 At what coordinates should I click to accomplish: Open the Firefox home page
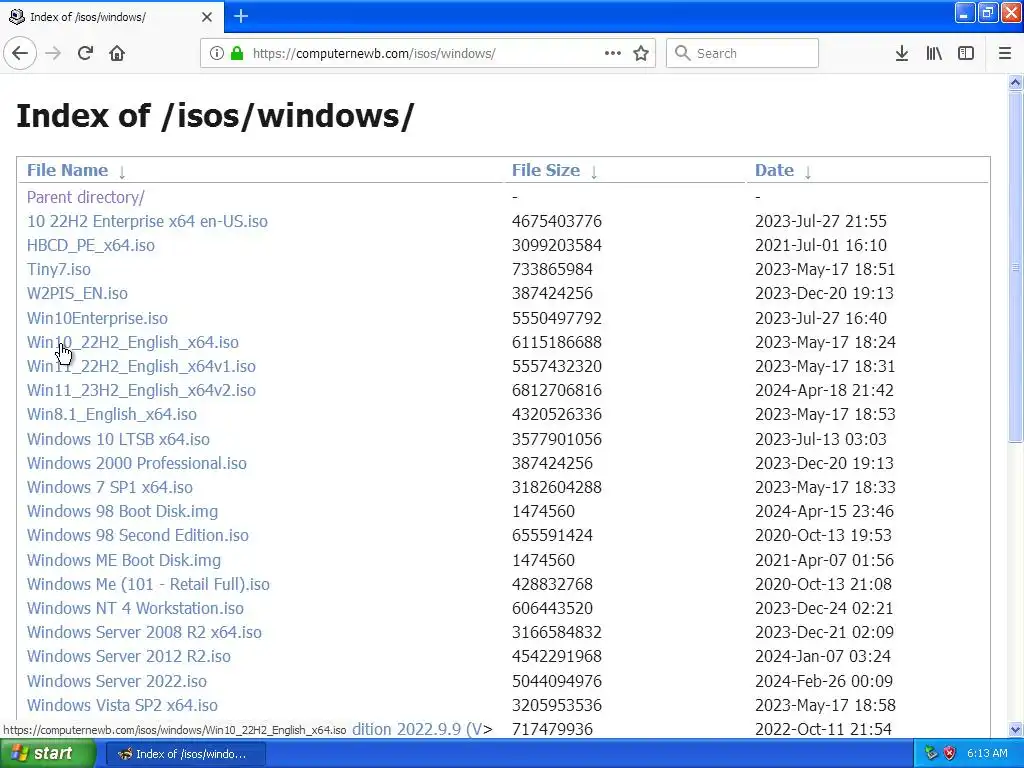pos(117,53)
